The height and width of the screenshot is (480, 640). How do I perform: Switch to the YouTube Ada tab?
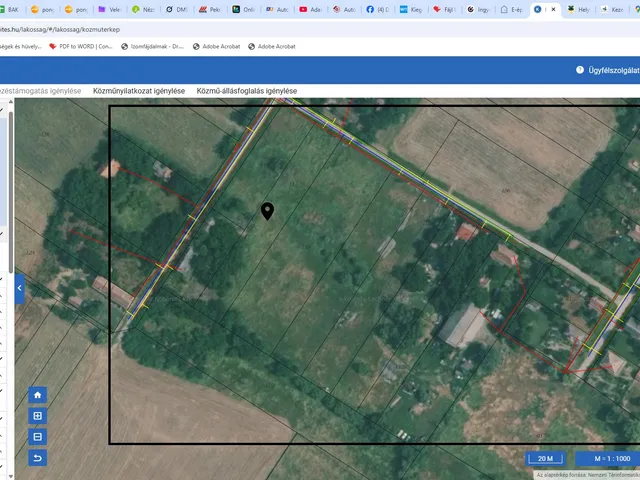click(310, 9)
